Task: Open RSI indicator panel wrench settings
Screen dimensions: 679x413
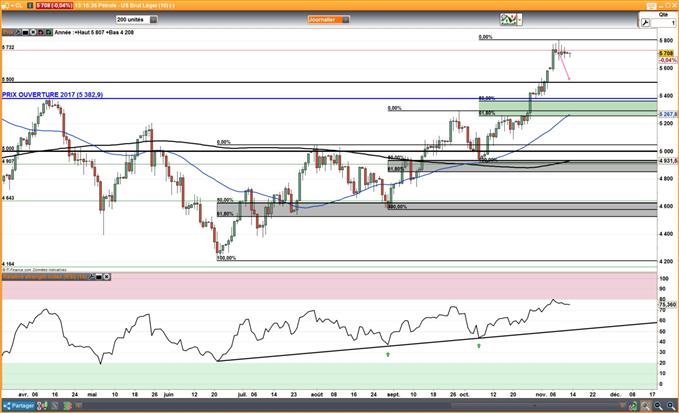Action: 92,276
